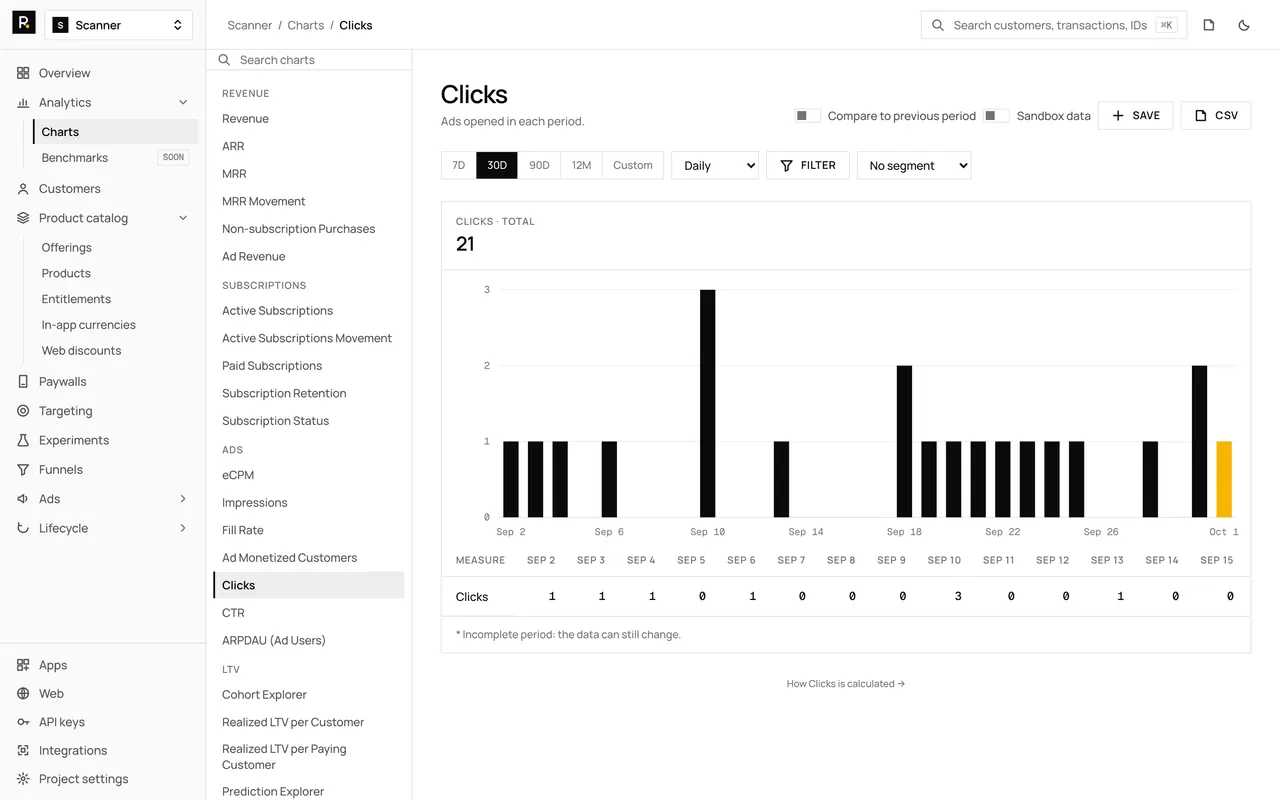Open the CTR chart in the list
Screen dimensions: 1280x800
[x=309, y=613]
